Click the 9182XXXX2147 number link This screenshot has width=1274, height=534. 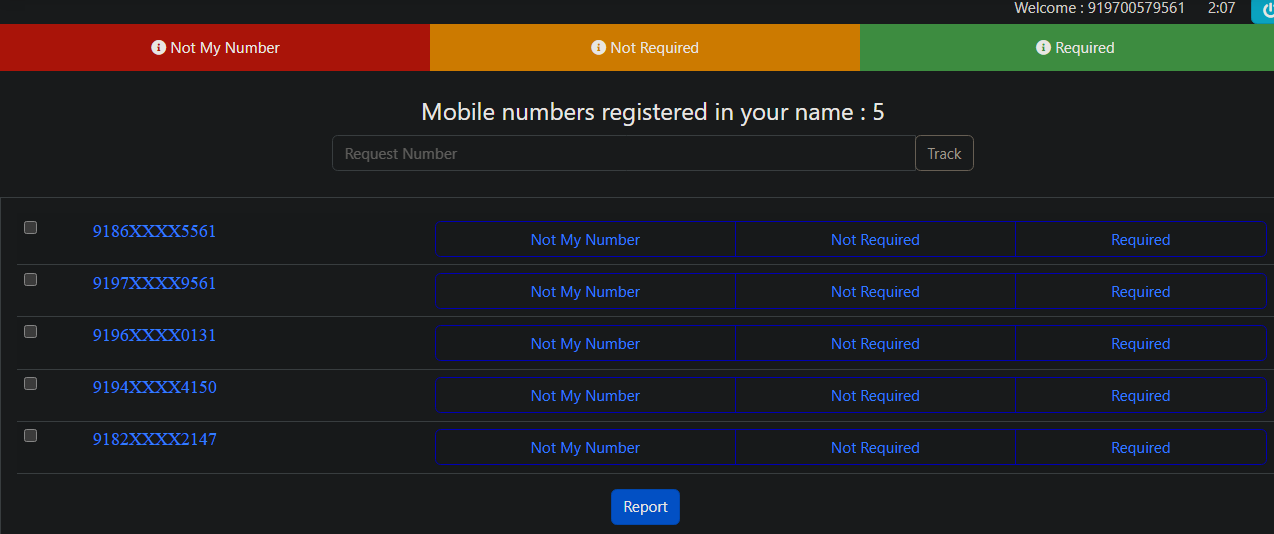tap(154, 440)
